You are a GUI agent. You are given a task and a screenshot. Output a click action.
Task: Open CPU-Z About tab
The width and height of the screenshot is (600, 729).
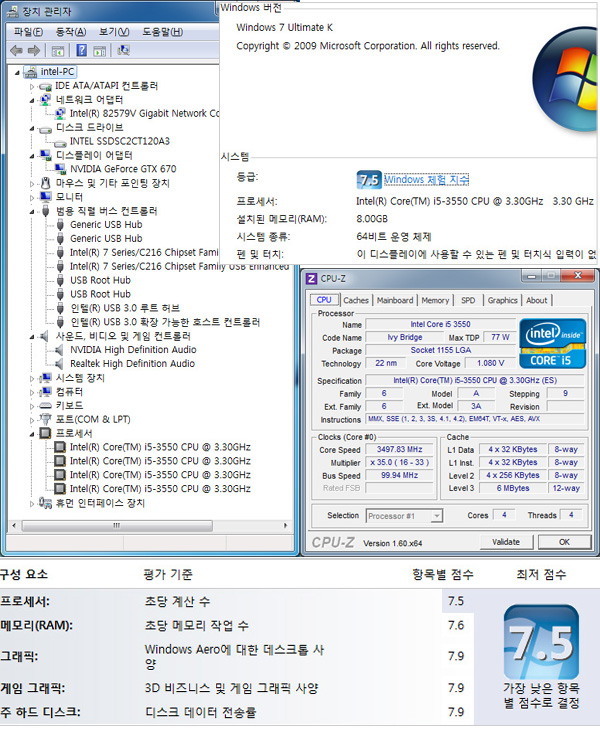coord(537,300)
